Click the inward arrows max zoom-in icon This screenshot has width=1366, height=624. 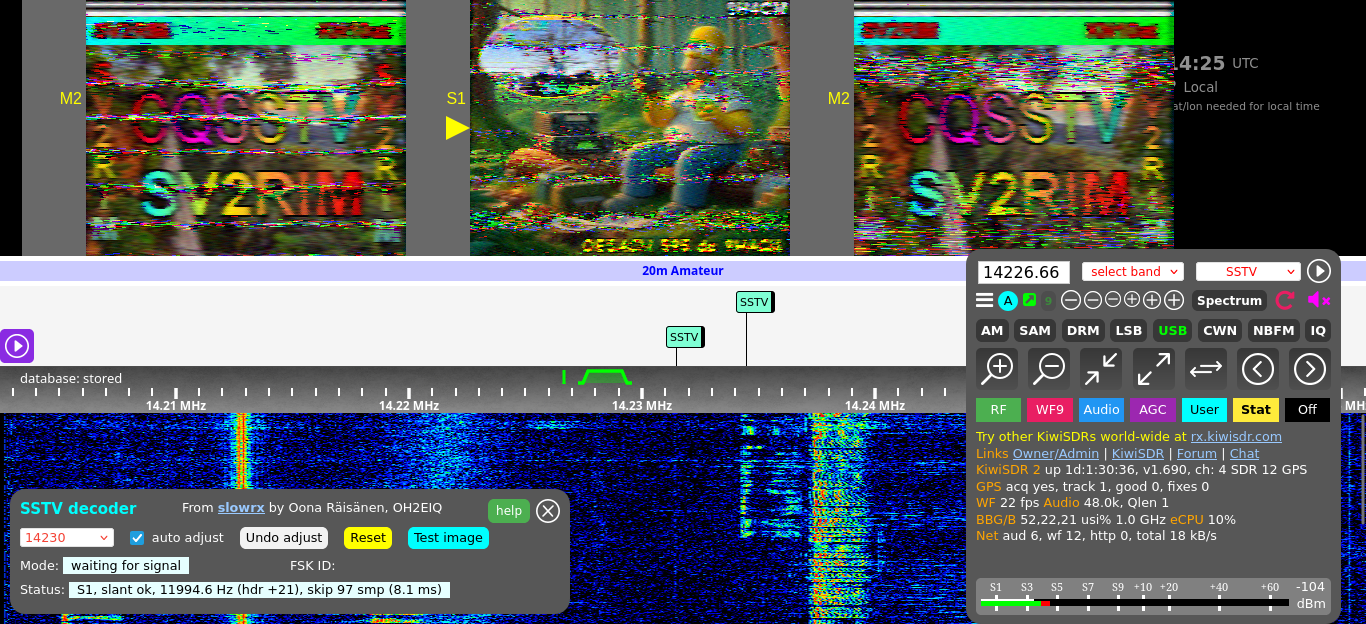coord(1102,369)
